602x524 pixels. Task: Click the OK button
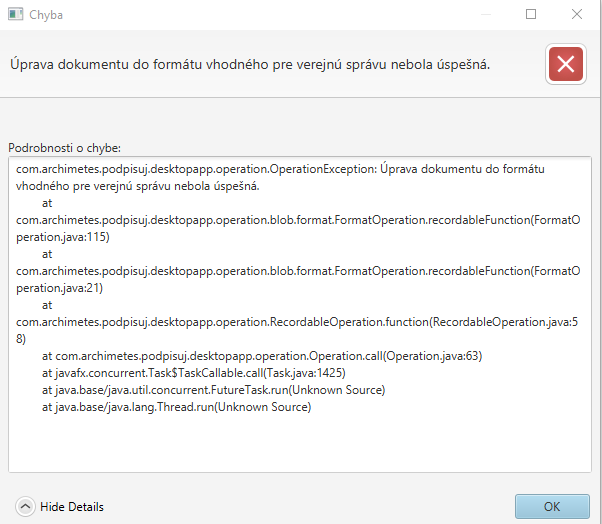click(551, 507)
